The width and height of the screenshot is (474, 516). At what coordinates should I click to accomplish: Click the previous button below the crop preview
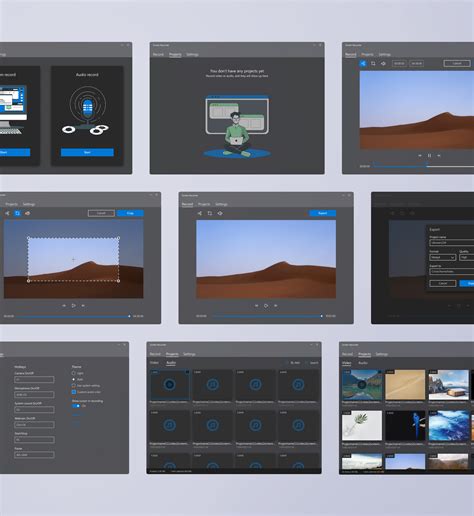click(x=64, y=305)
